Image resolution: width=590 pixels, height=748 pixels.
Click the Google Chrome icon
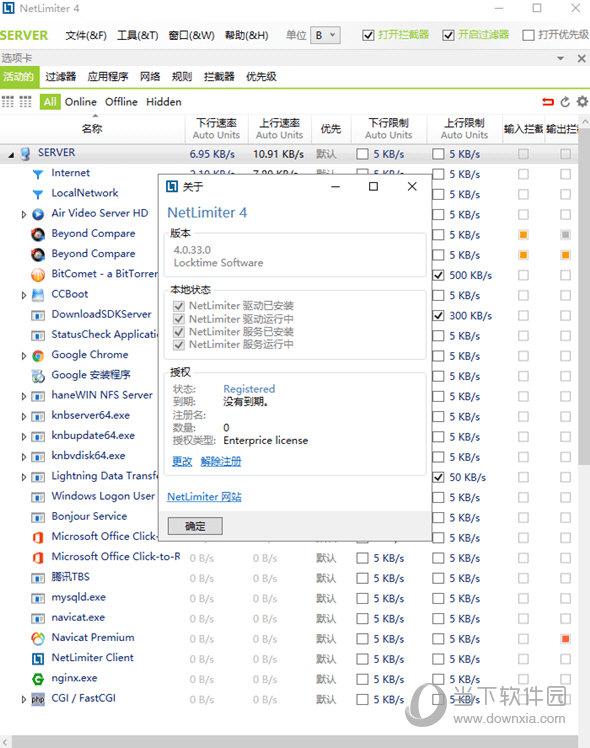(x=38, y=355)
